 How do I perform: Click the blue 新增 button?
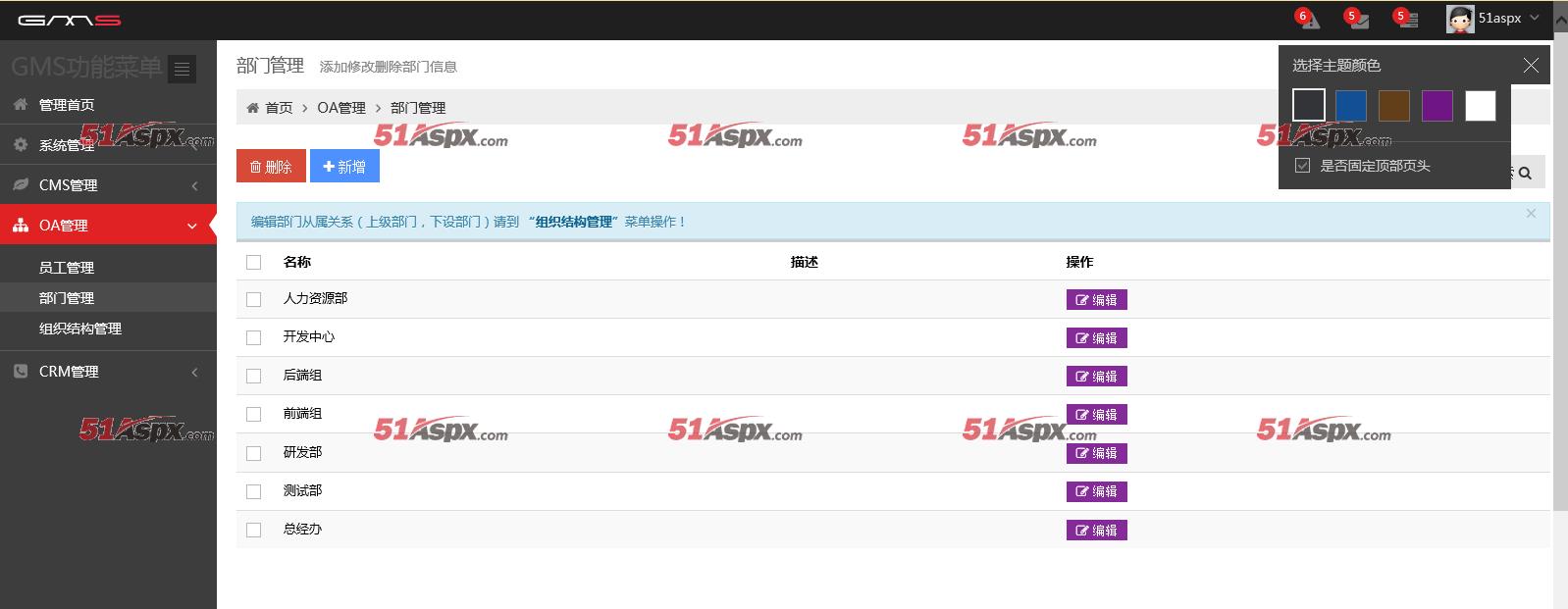pos(344,167)
